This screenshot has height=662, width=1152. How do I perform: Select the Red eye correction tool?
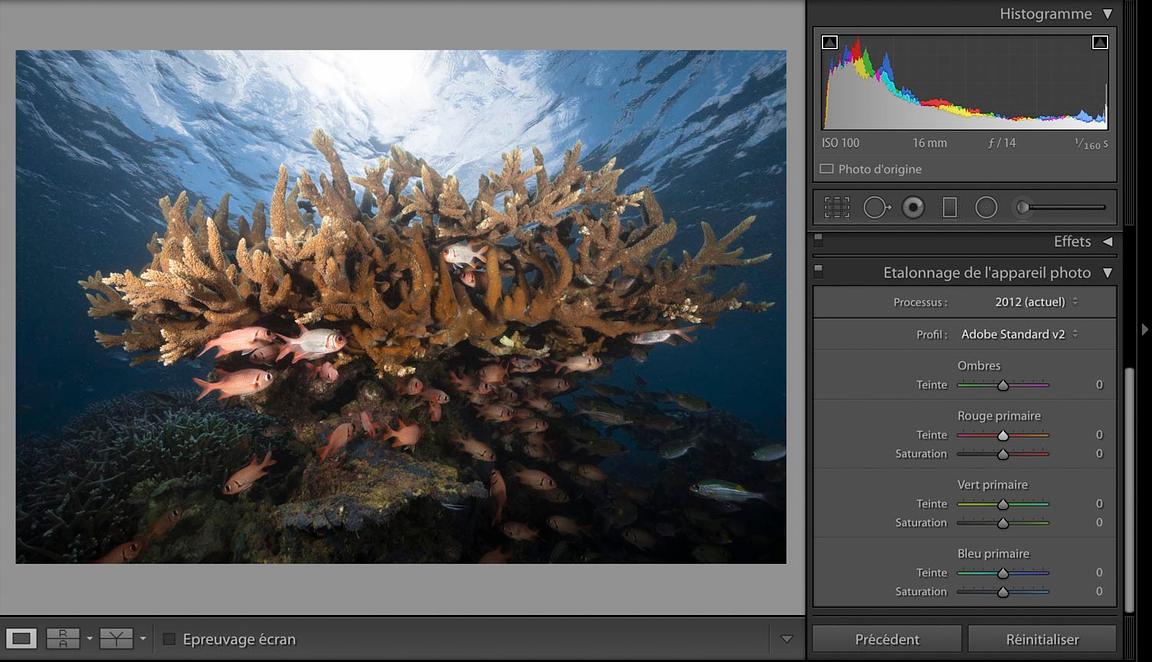tap(913, 208)
